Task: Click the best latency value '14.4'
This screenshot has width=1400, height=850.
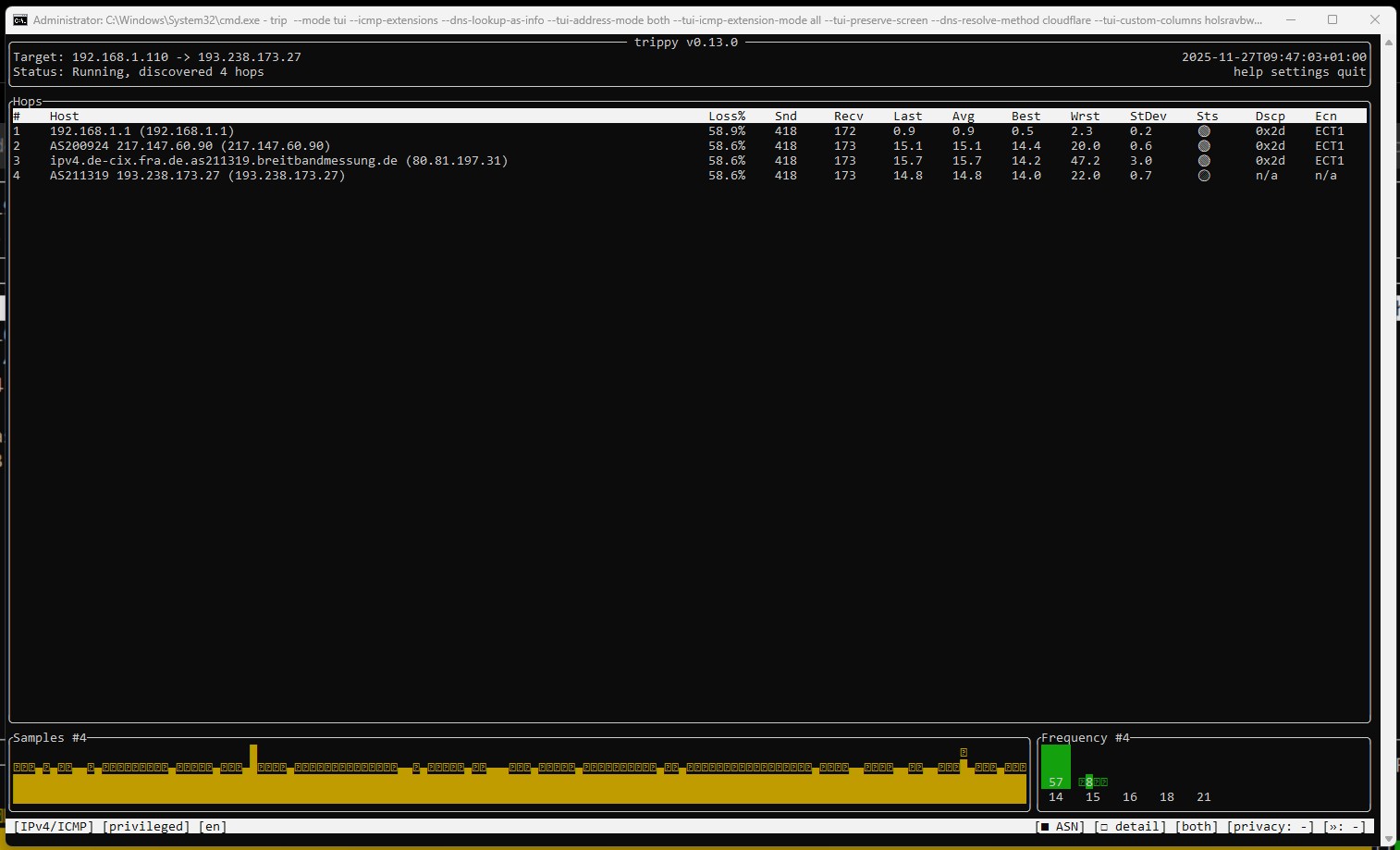Action: 1026,146
